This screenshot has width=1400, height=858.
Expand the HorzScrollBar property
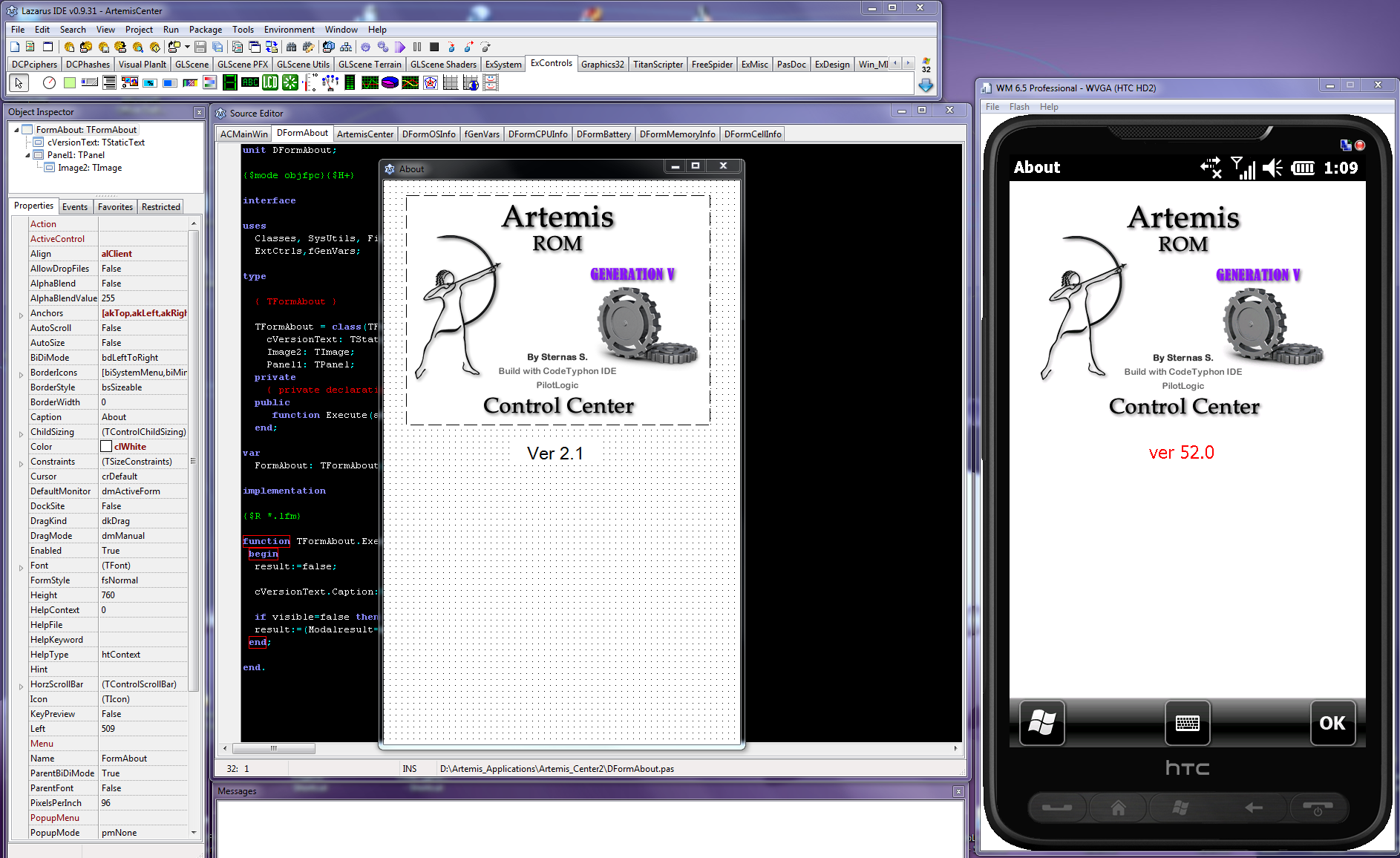(21, 687)
